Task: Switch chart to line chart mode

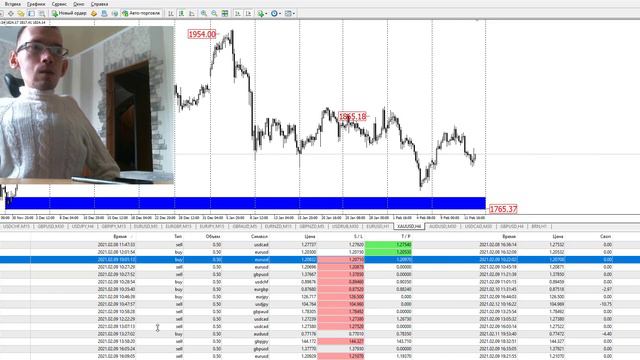Action: (192, 13)
